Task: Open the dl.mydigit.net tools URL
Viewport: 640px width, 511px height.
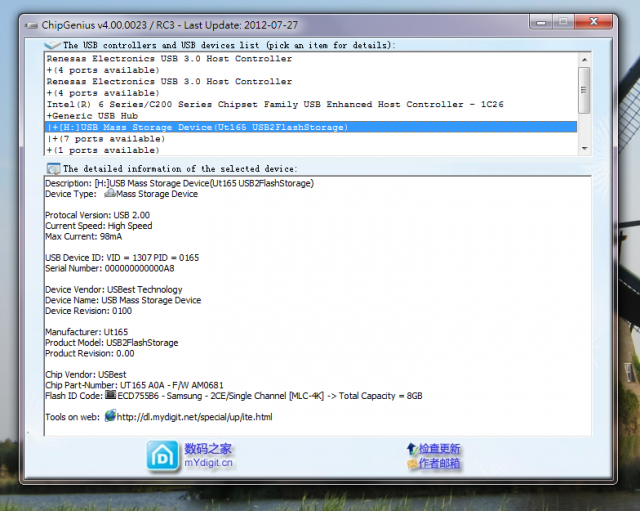Action: [194, 417]
